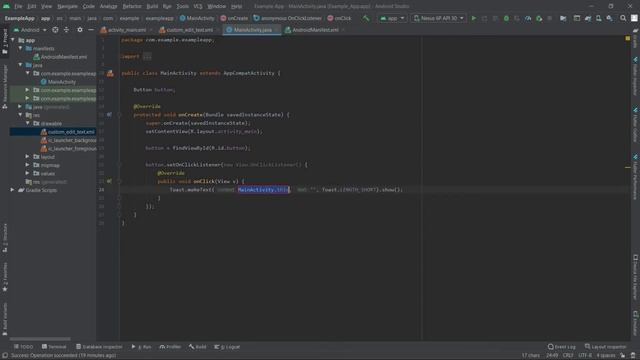
Task: Run the app with the green play icon
Action: [x=473, y=18]
